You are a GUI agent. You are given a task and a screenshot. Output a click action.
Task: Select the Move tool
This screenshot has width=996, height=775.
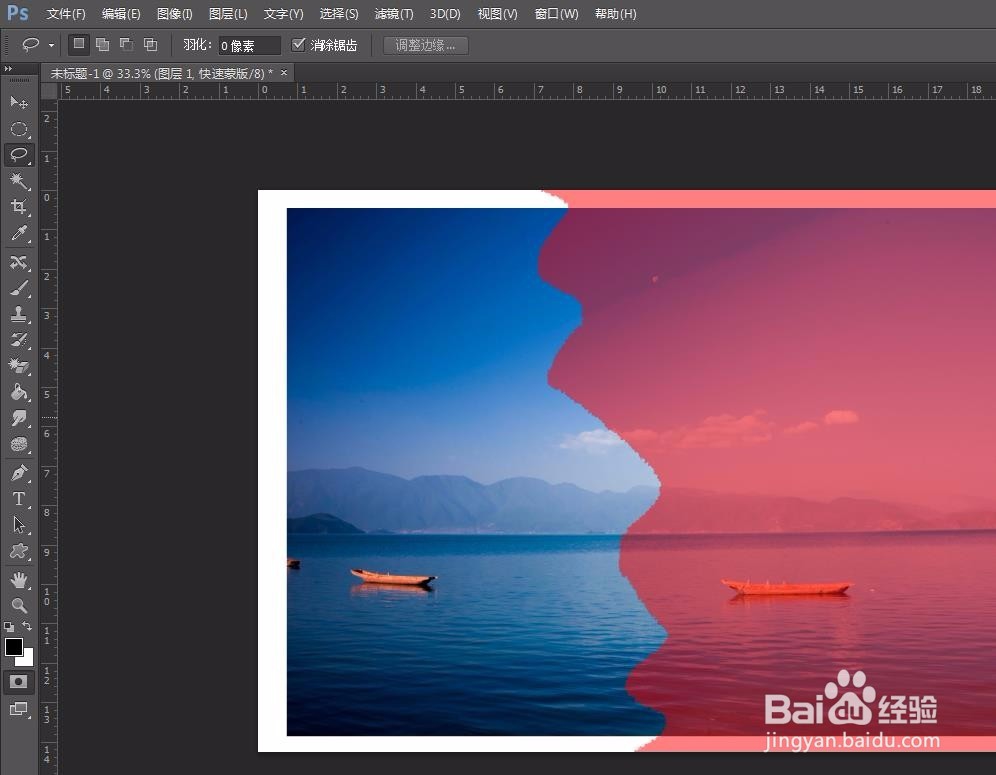tap(19, 102)
